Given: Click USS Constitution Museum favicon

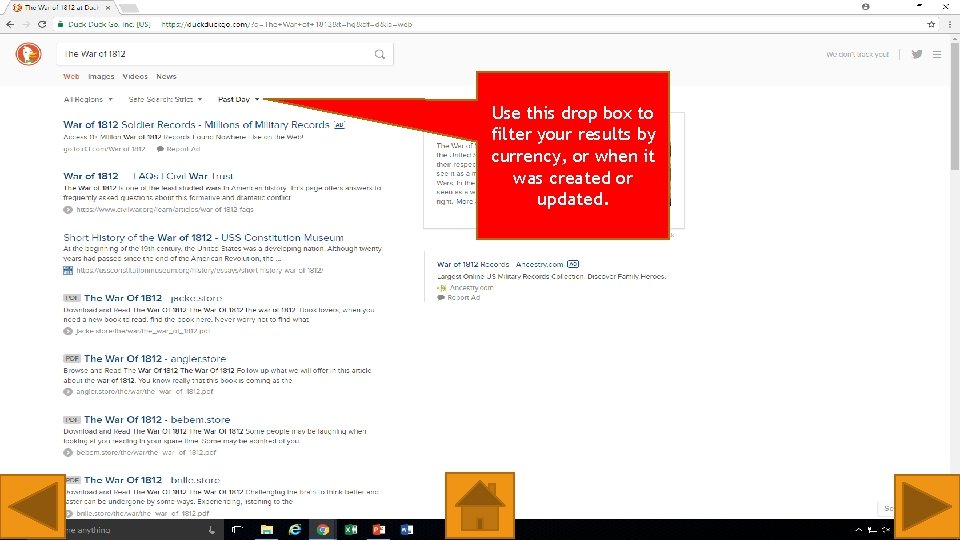Looking at the screenshot, I should [x=68, y=270].
